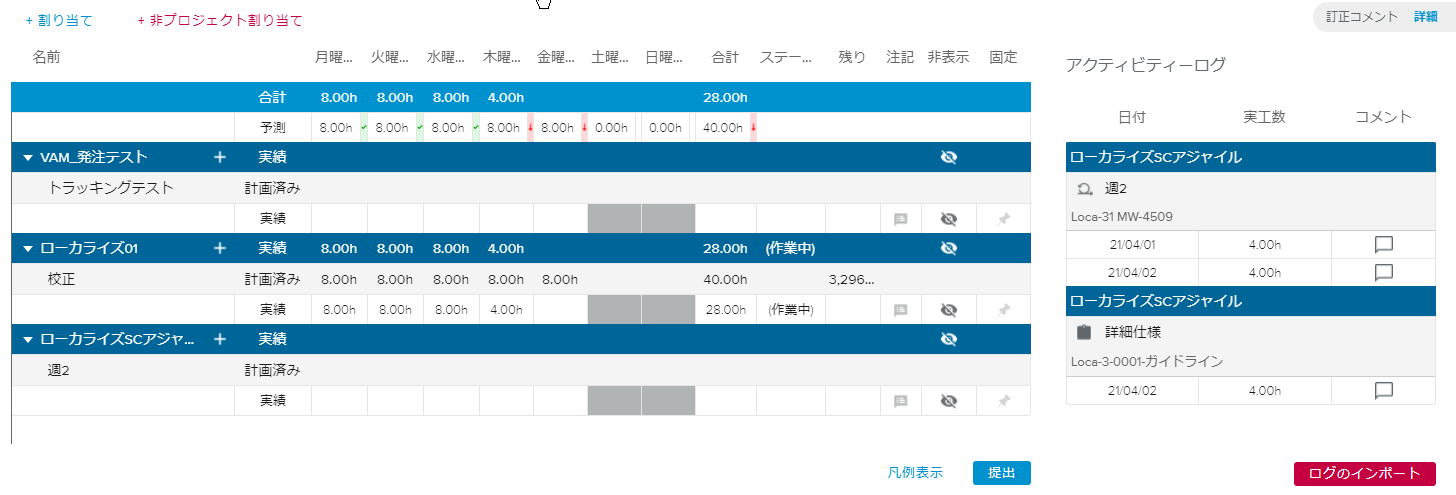This screenshot has width=1456, height=495.
Task: Click plus icon on ローカライズSCアジャイル row
Action: point(220,339)
